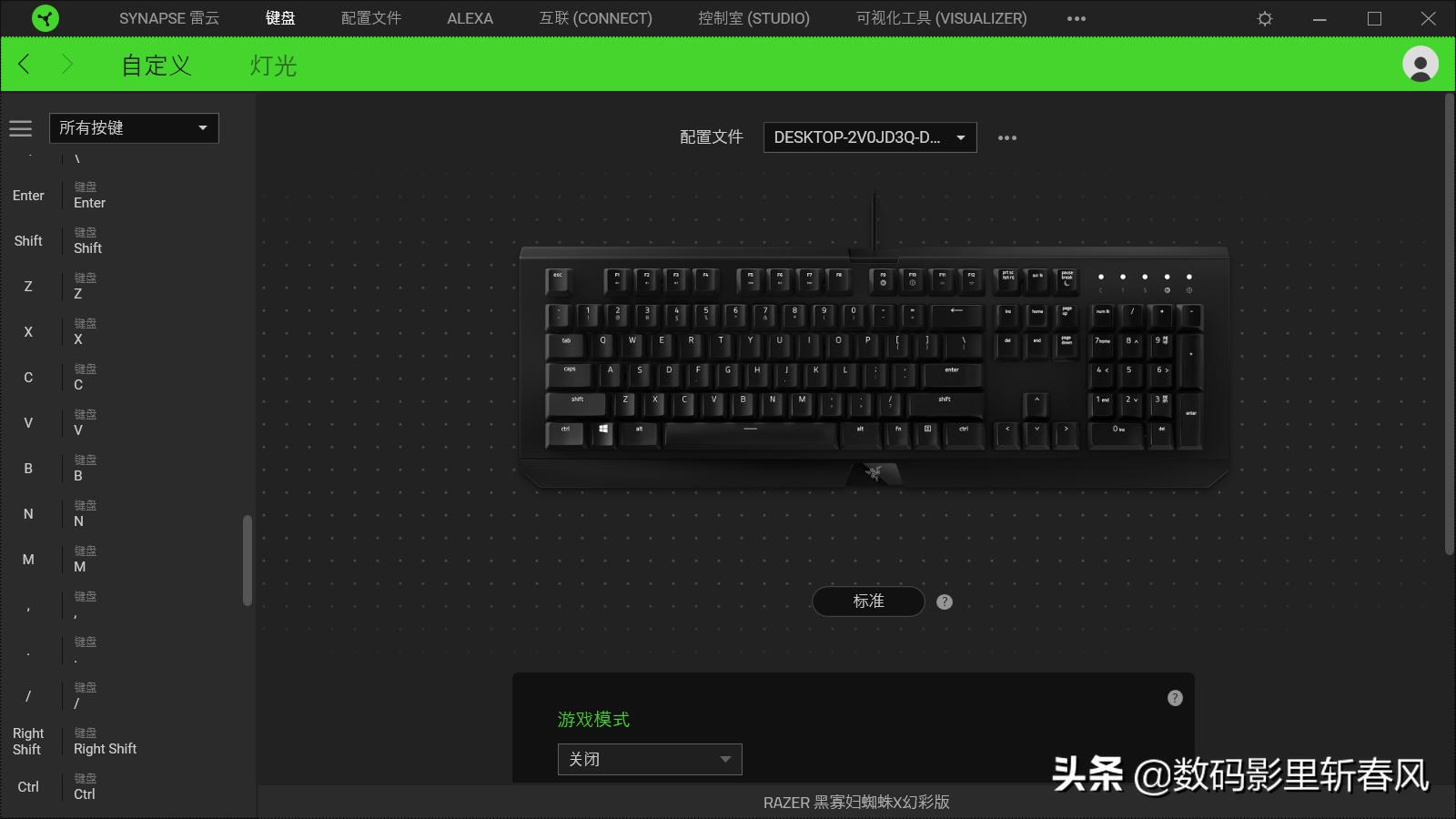Viewport: 1456px width, 819px height.
Task: Go back with the left arrow
Action: coord(25,64)
